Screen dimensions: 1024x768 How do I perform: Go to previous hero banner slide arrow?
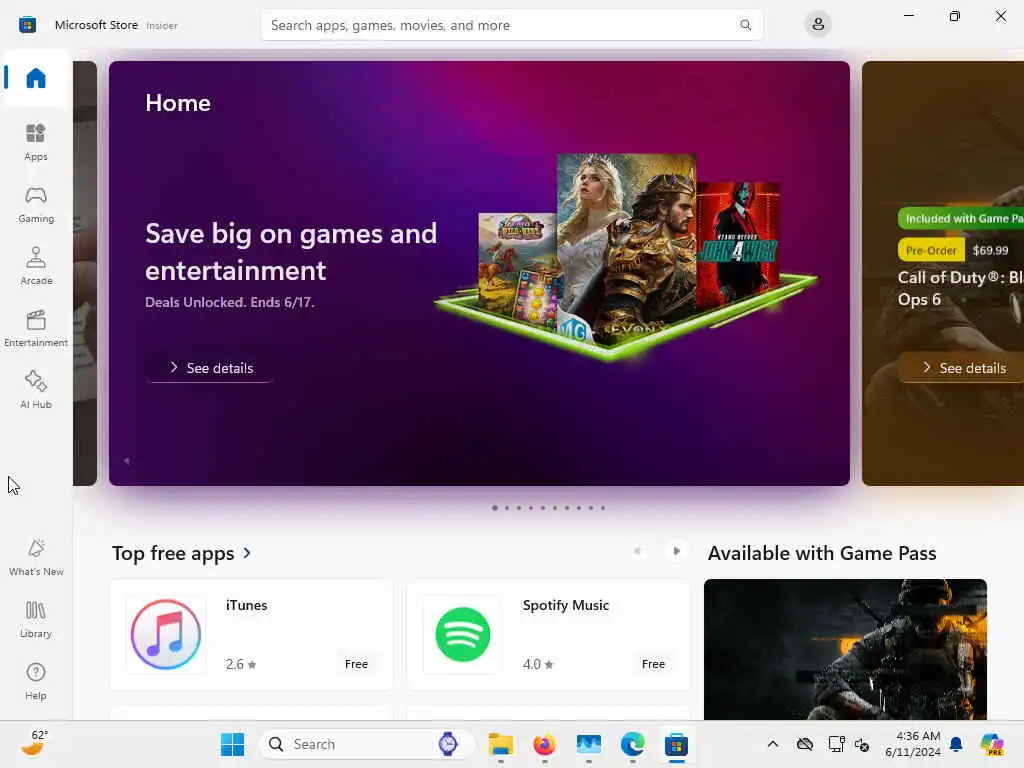pyautogui.click(x=127, y=461)
